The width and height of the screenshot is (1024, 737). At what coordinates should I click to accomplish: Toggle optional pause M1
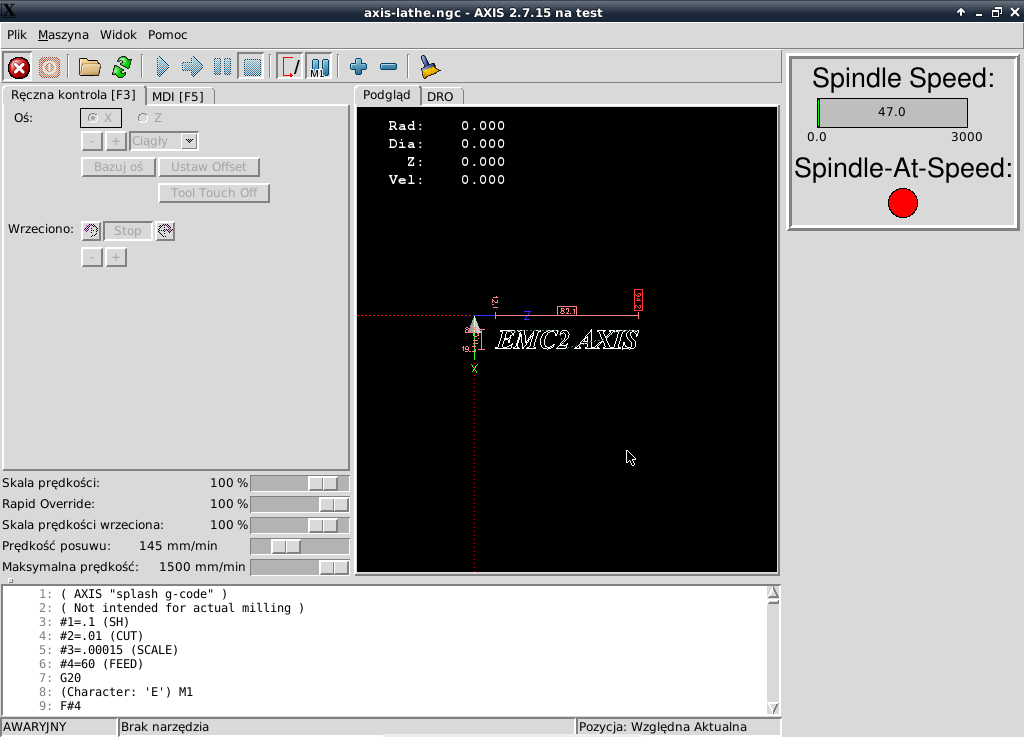319,67
